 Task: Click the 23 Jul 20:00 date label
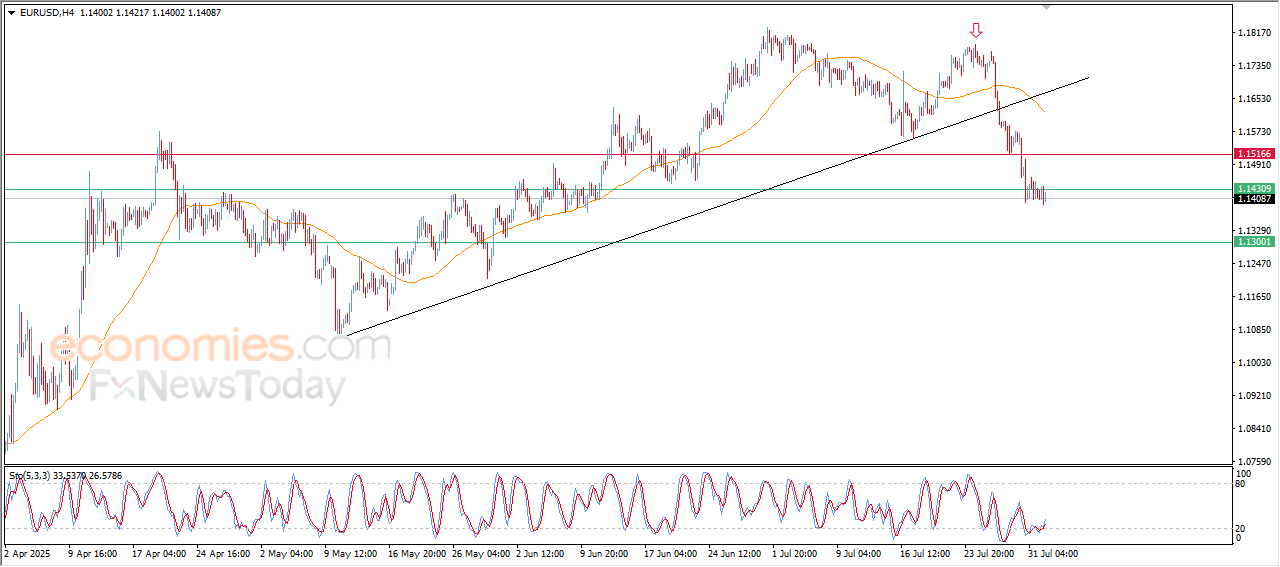(991, 553)
